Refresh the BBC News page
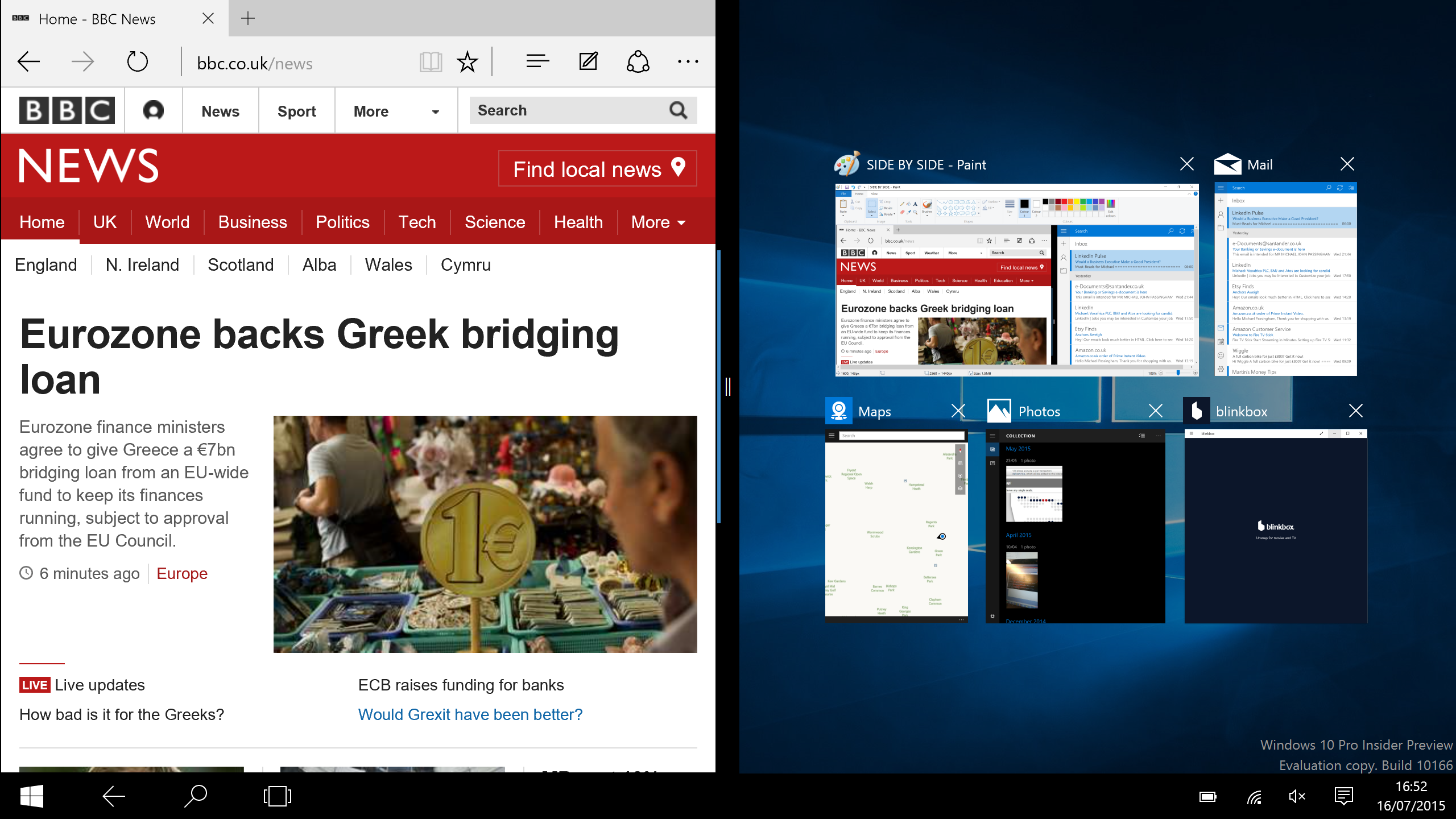The width and height of the screenshot is (1456, 819). pyautogui.click(x=138, y=61)
